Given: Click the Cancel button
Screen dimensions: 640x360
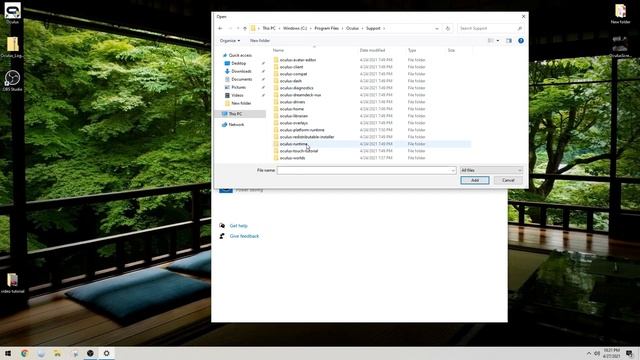Looking at the screenshot, I should (508, 180).
